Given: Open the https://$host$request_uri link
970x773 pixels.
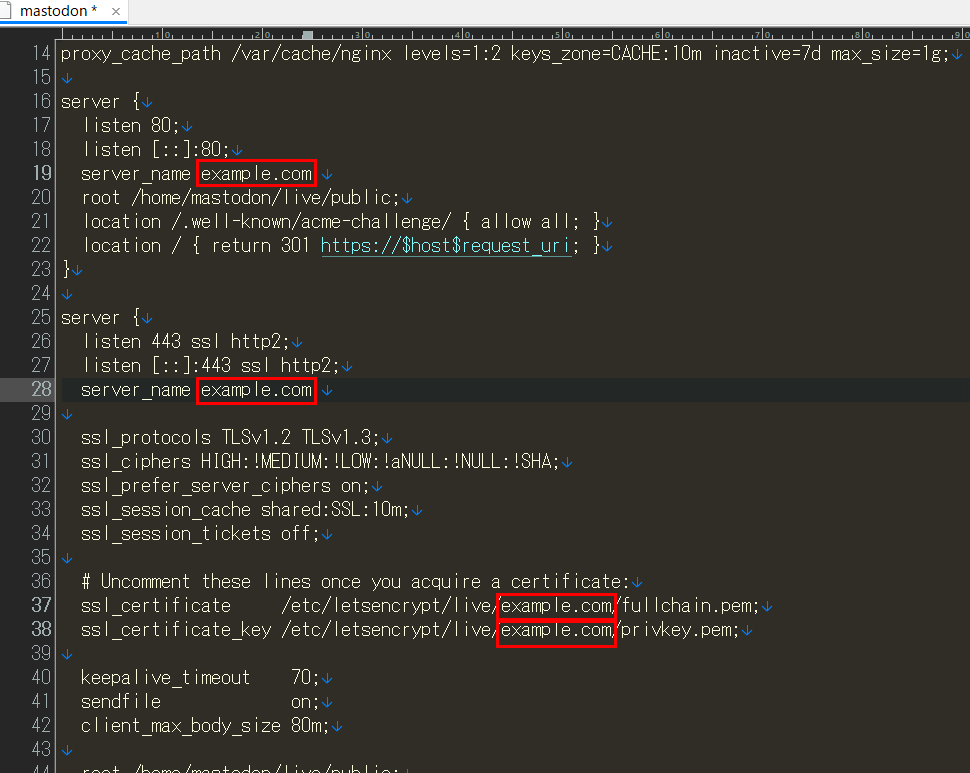Looking at the screenshot, I should point(445,246).
